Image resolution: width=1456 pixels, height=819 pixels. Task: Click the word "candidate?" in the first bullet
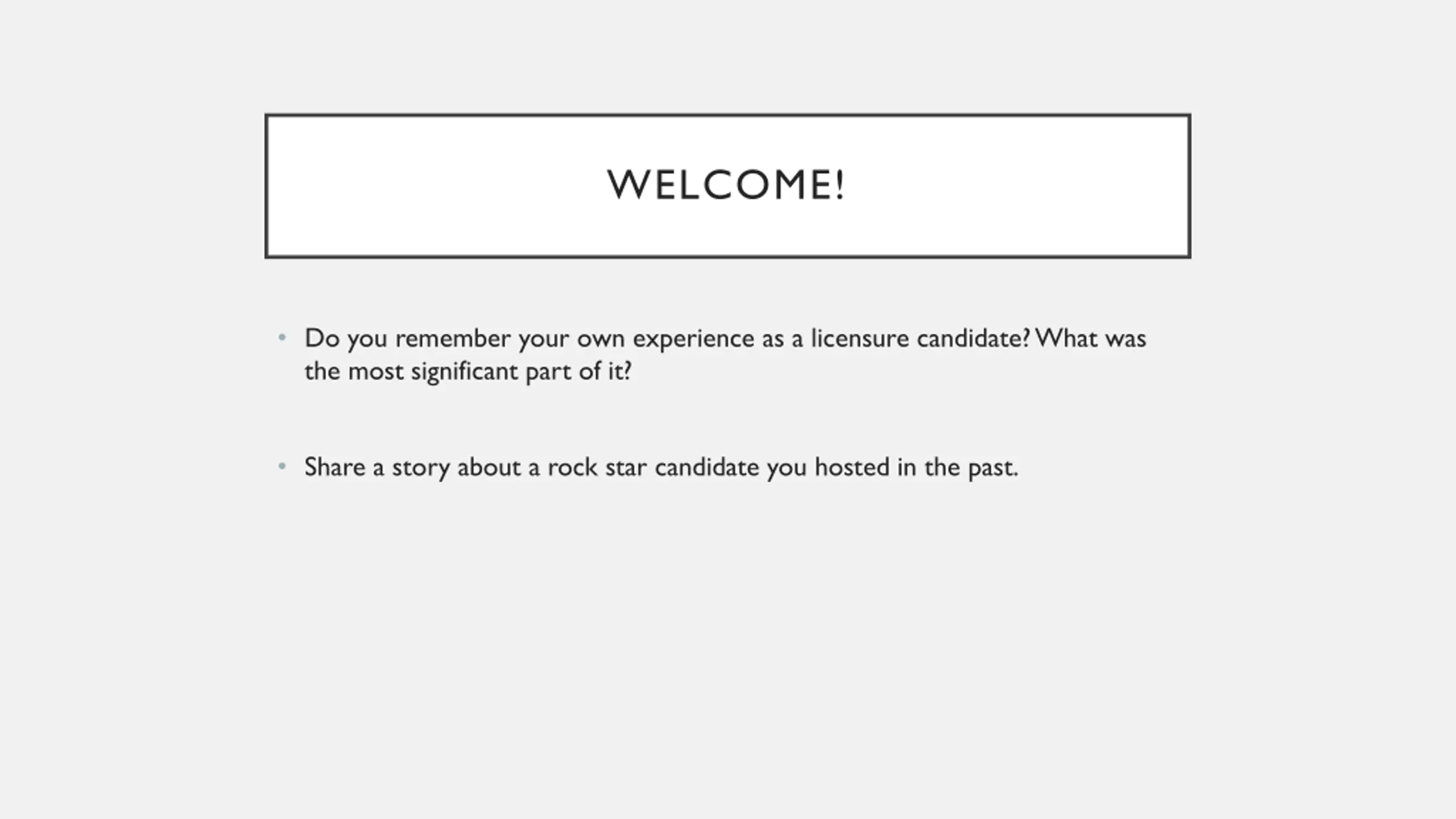pos(973,338)
